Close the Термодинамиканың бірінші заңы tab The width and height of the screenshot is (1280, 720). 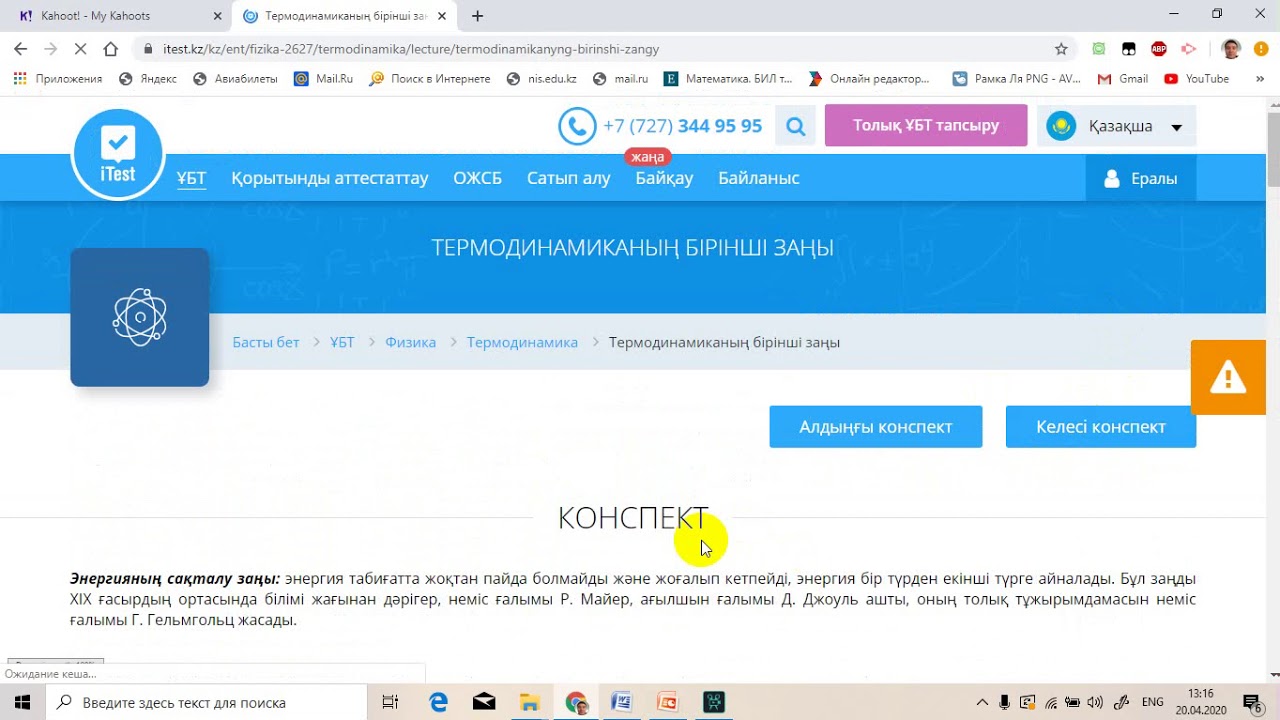click(442, 16)
